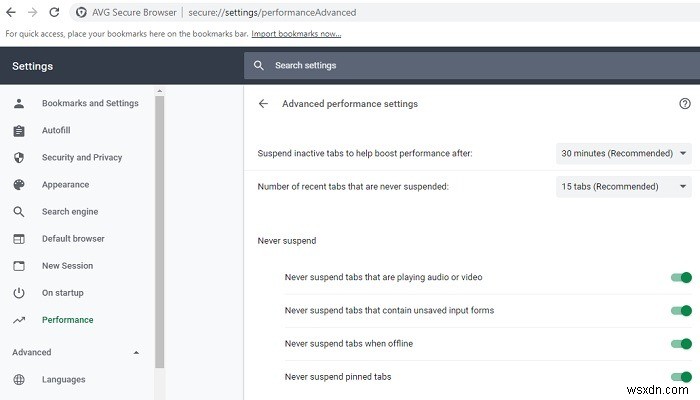Viewport: 700px width, 400px height.
Task: Open the 30 minutes (Recommended) dropdown
Action: 624,153
